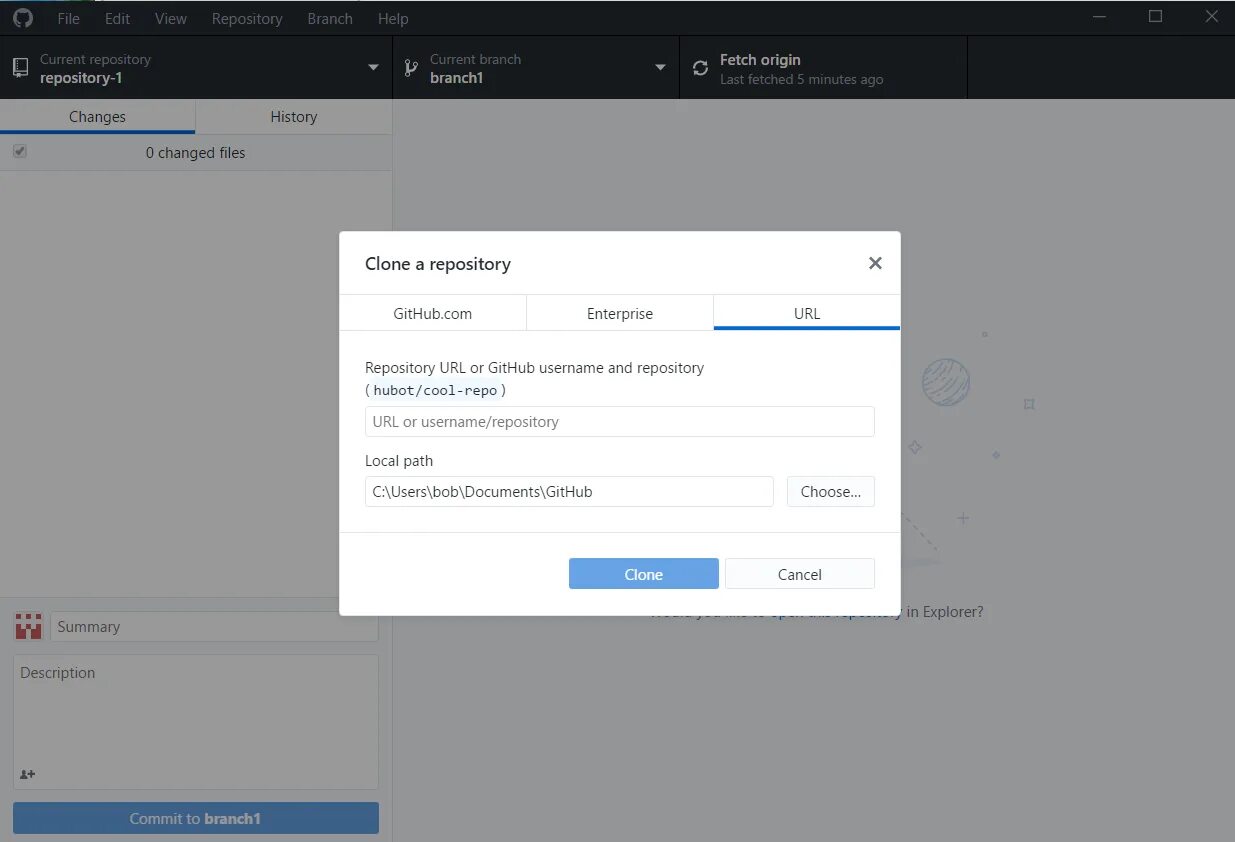Open the Edit menu
This screenshot has height=842, width=1235.
tap(117, 18)
